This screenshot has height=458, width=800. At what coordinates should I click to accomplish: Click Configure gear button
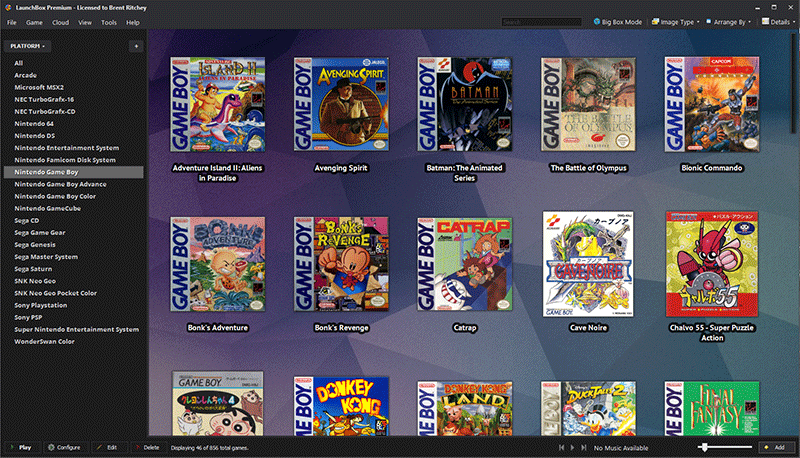coord(63,447)
